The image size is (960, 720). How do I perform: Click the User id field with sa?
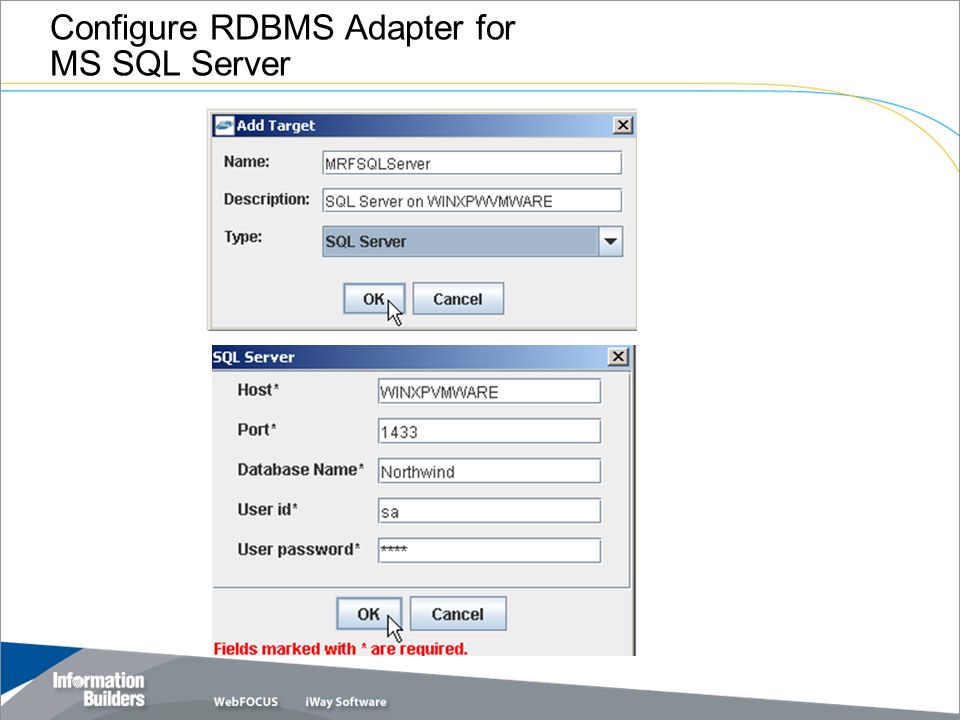click(x=489, y=511)
